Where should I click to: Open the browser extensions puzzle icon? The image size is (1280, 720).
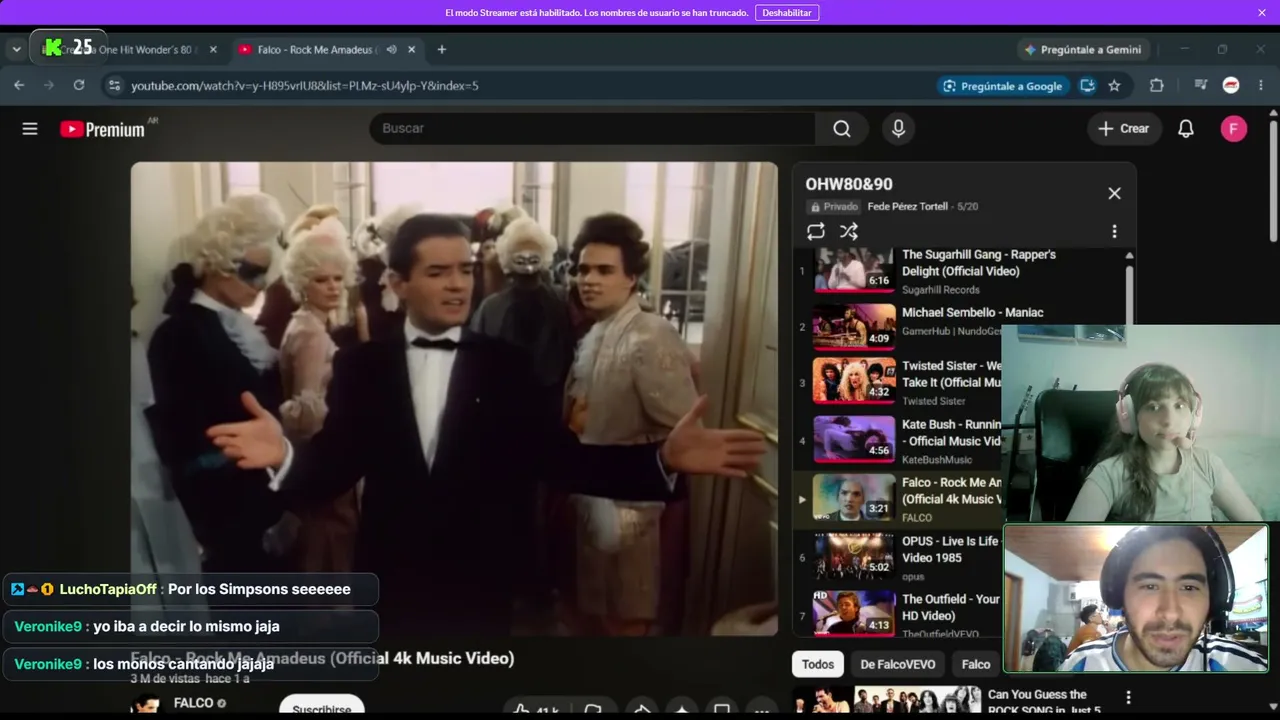point(1157,86)
